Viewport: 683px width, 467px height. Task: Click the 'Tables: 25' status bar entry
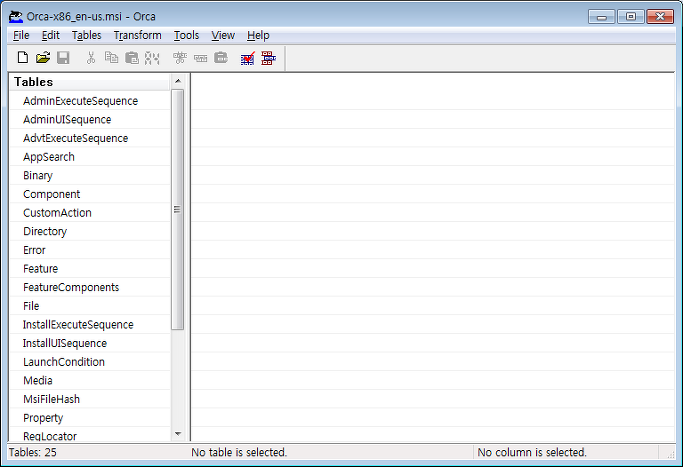(x=33, y=453)
